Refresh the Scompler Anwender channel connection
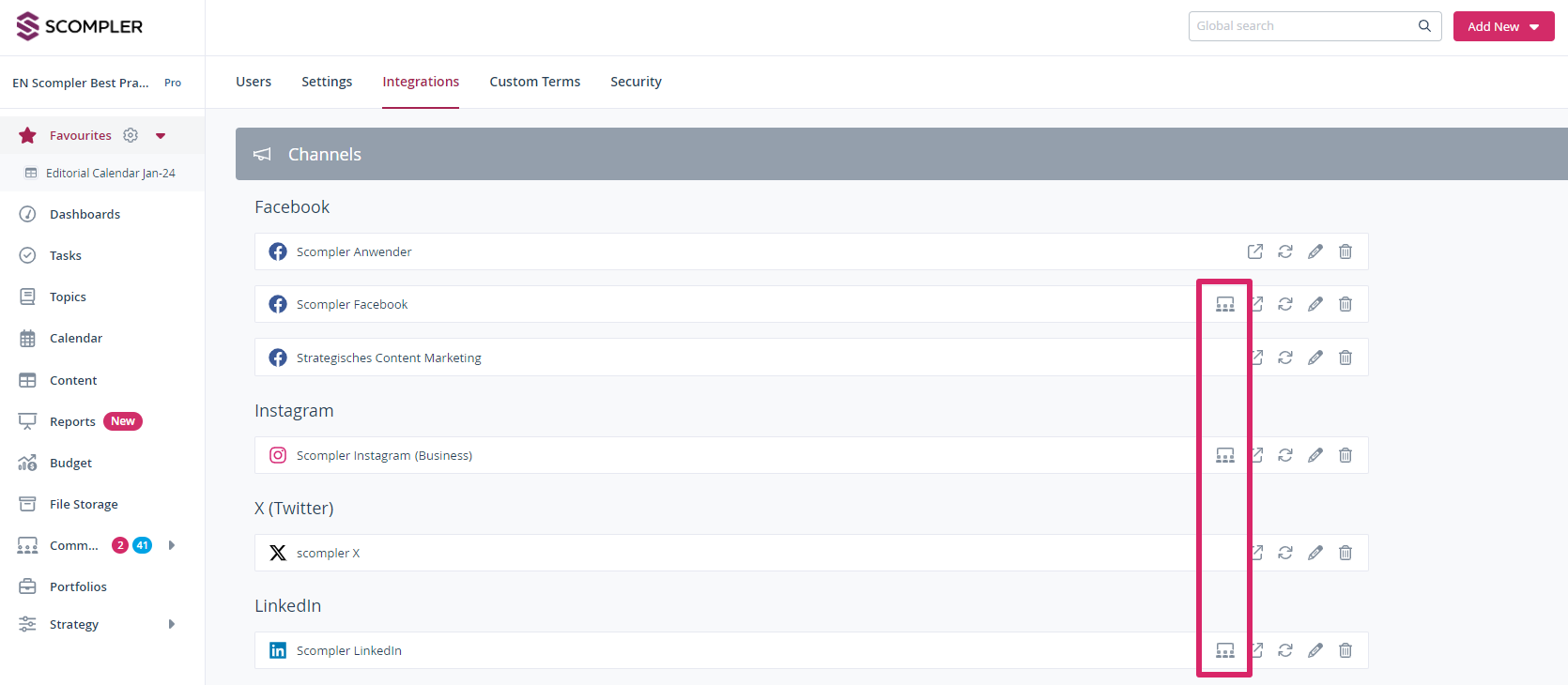Image resolution: width=1568 pixels, height=685 pixels. [x=1285, y=251]
